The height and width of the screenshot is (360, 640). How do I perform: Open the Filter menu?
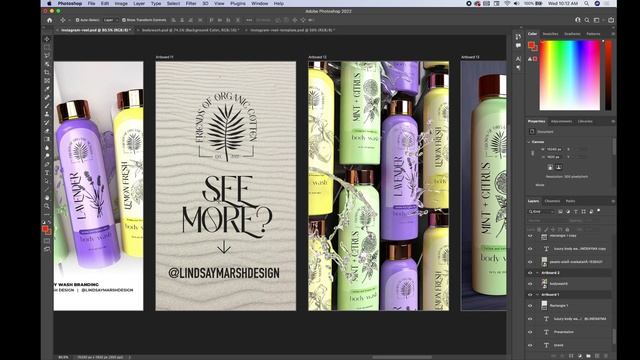191,3
